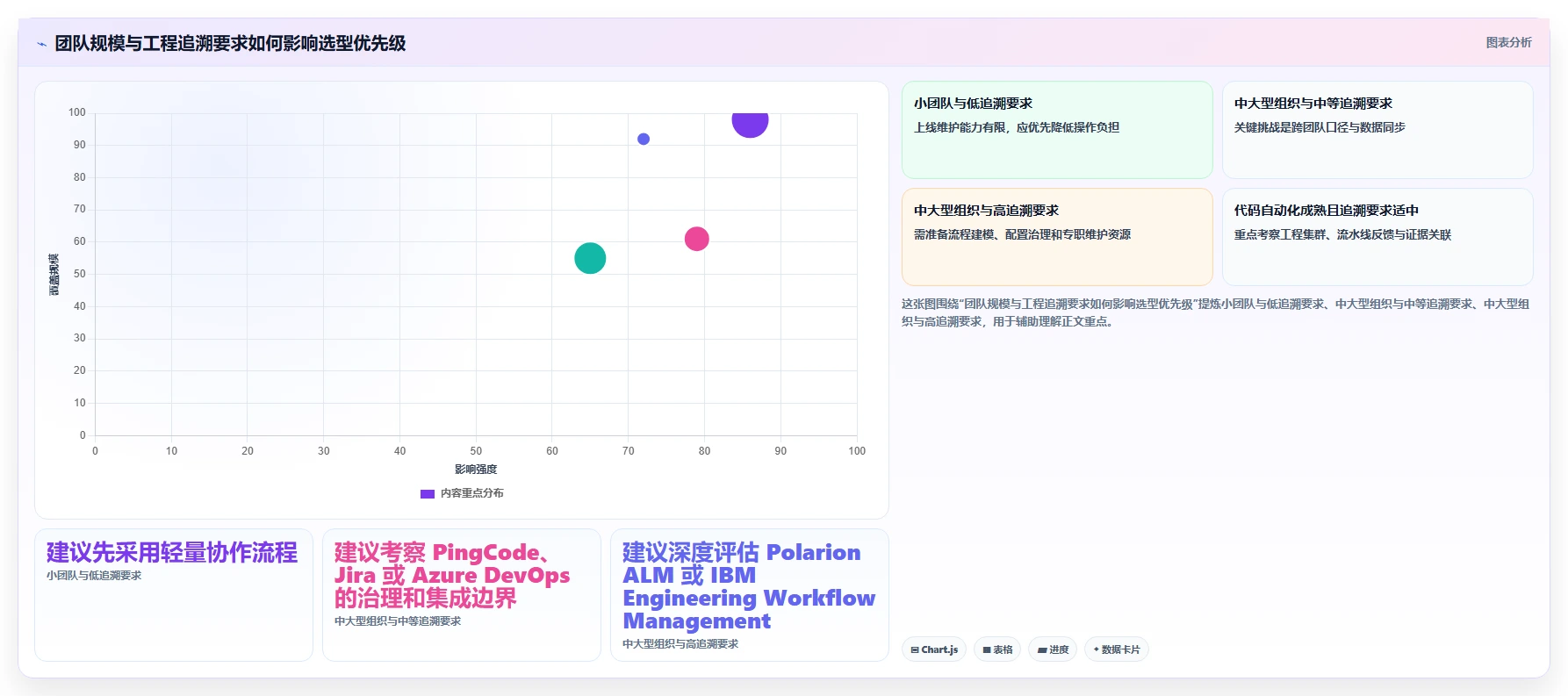Click the 覆盖规模 y-axis title
Viewport: 1568px width, 696px height.
point(54,274)
